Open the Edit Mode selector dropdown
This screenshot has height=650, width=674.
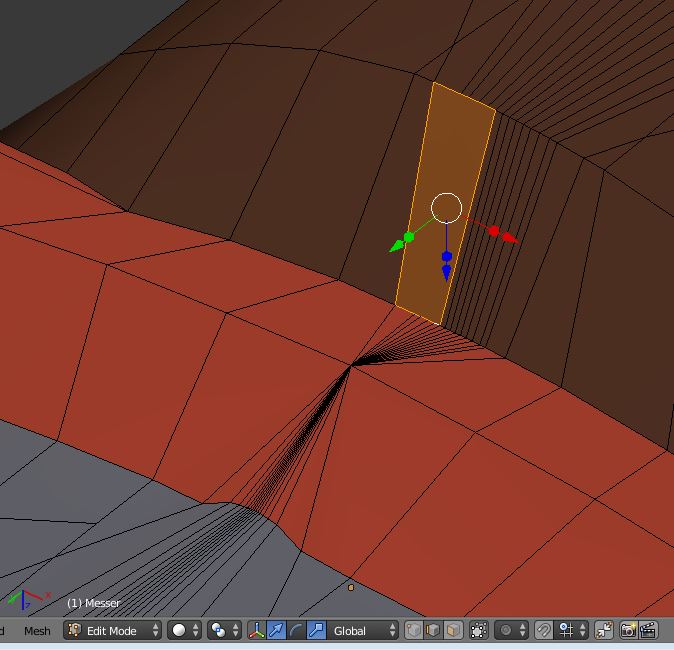click(x=112, y=630)
